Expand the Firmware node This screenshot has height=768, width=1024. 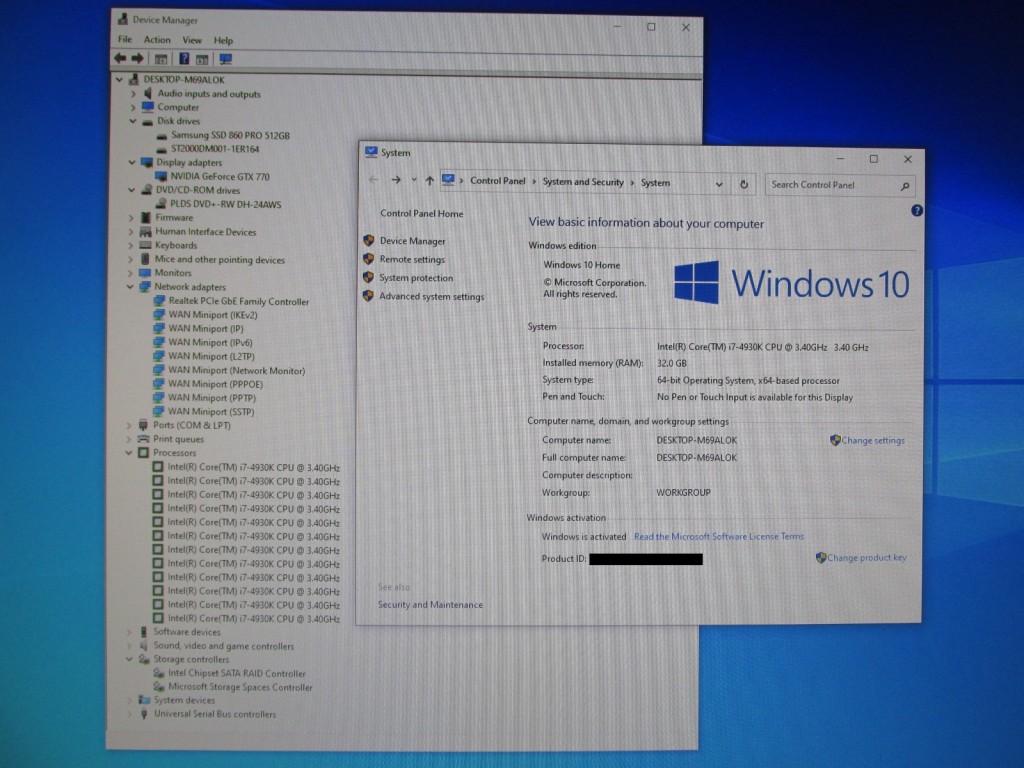(131, 217)
